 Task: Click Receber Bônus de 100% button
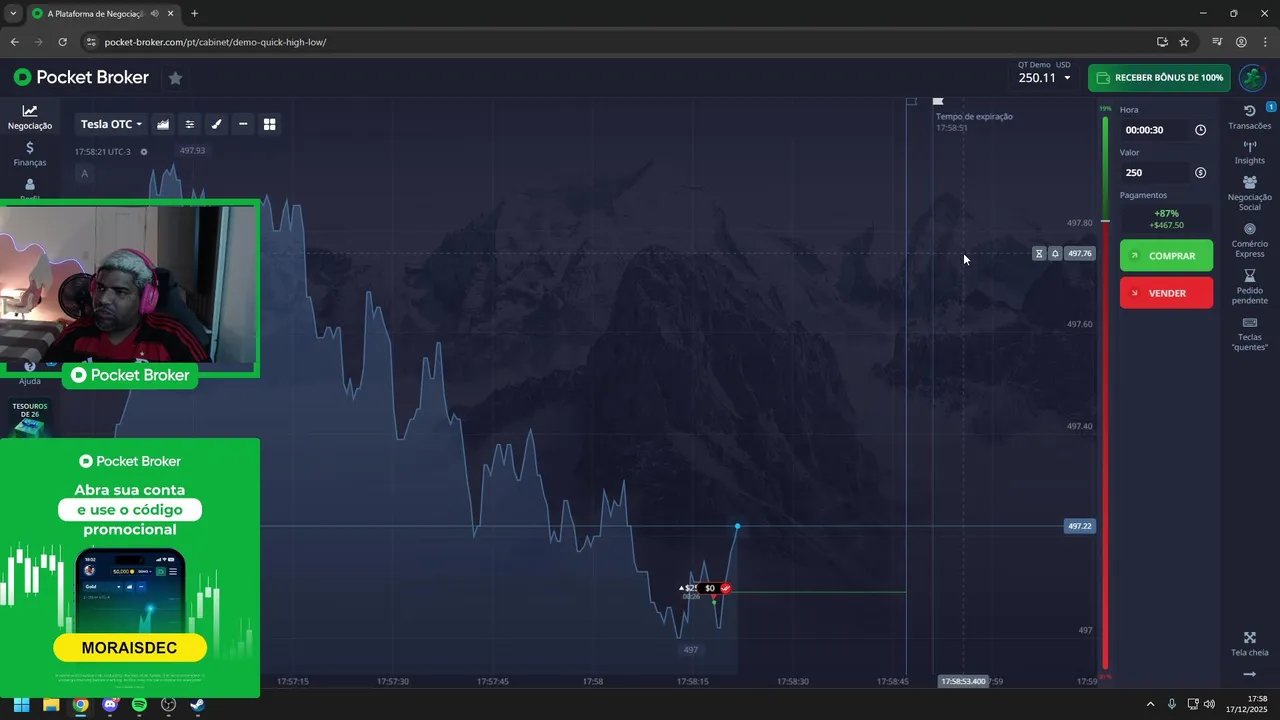[x=1159, y=78]
